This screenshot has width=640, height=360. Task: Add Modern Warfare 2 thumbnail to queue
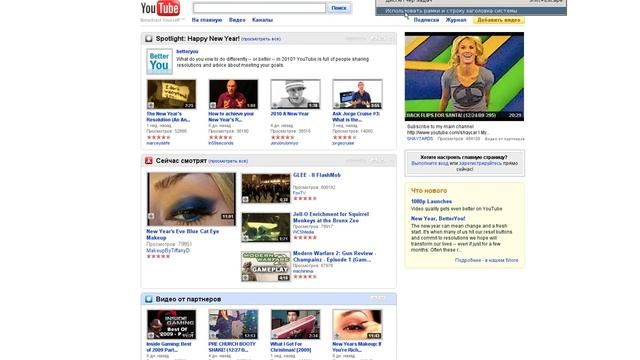pyautogui.click(x=245, y=278)
